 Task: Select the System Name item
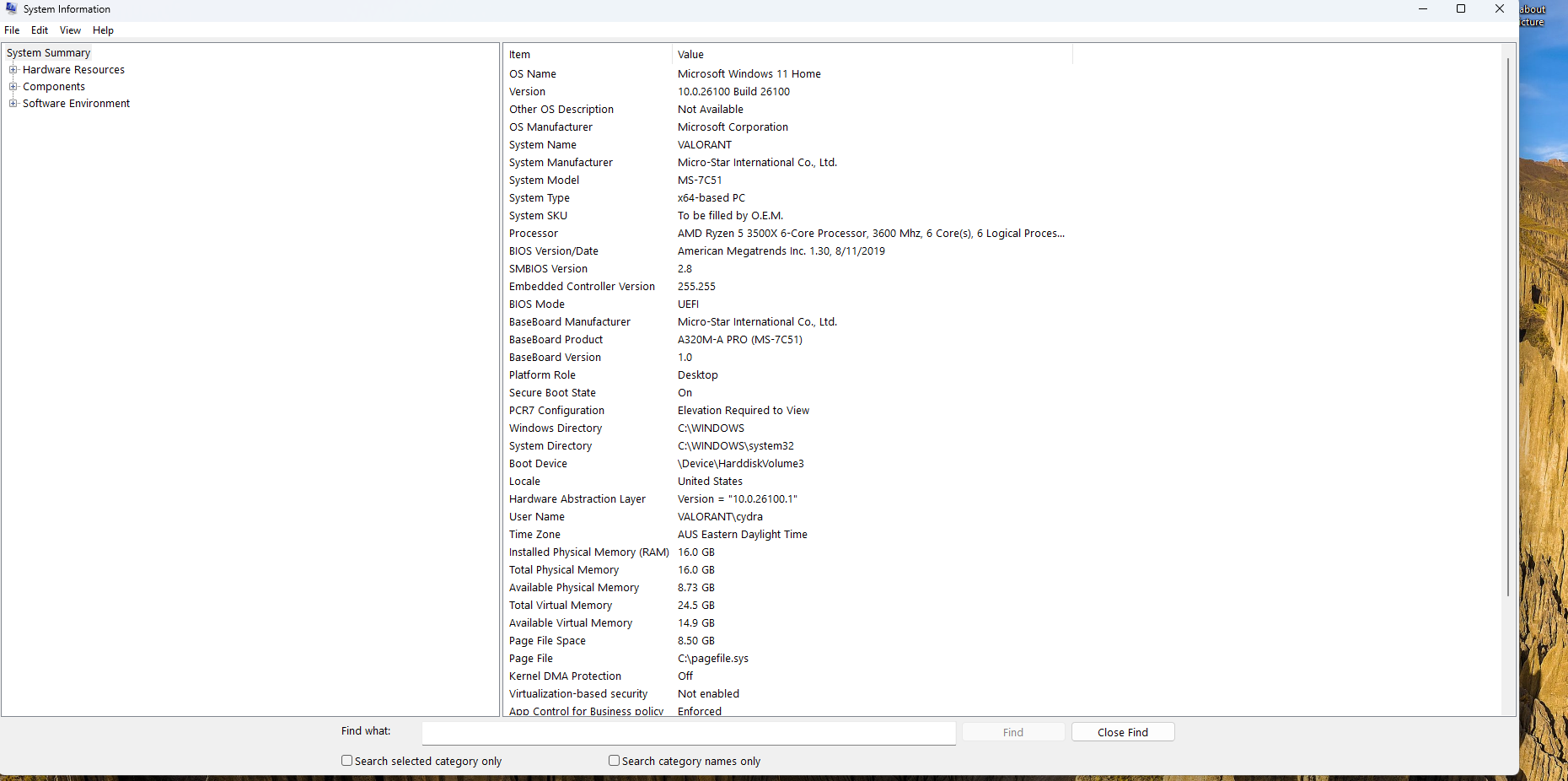click(x=543, y=145)
